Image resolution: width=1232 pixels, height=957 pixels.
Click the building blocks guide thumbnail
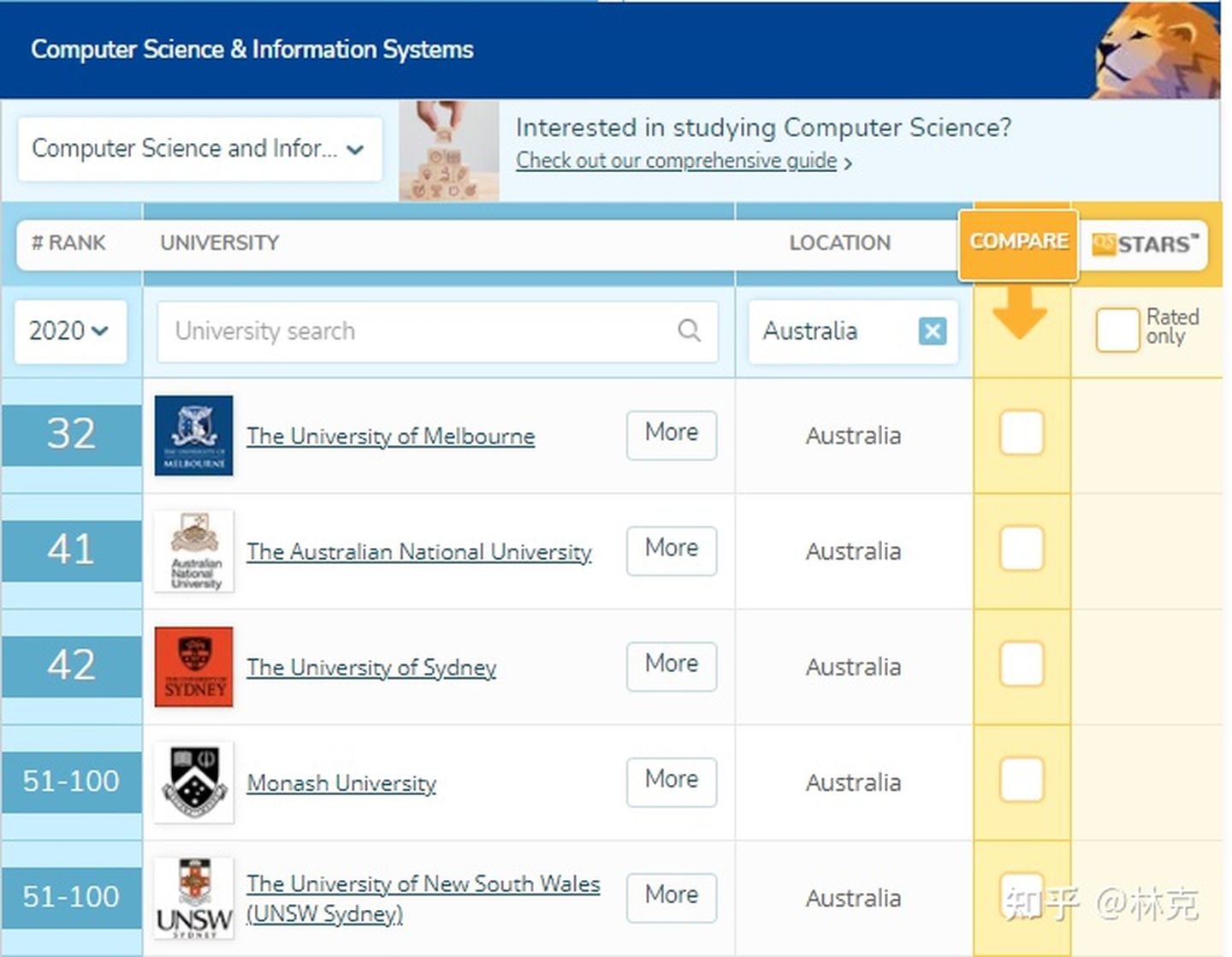449,151
